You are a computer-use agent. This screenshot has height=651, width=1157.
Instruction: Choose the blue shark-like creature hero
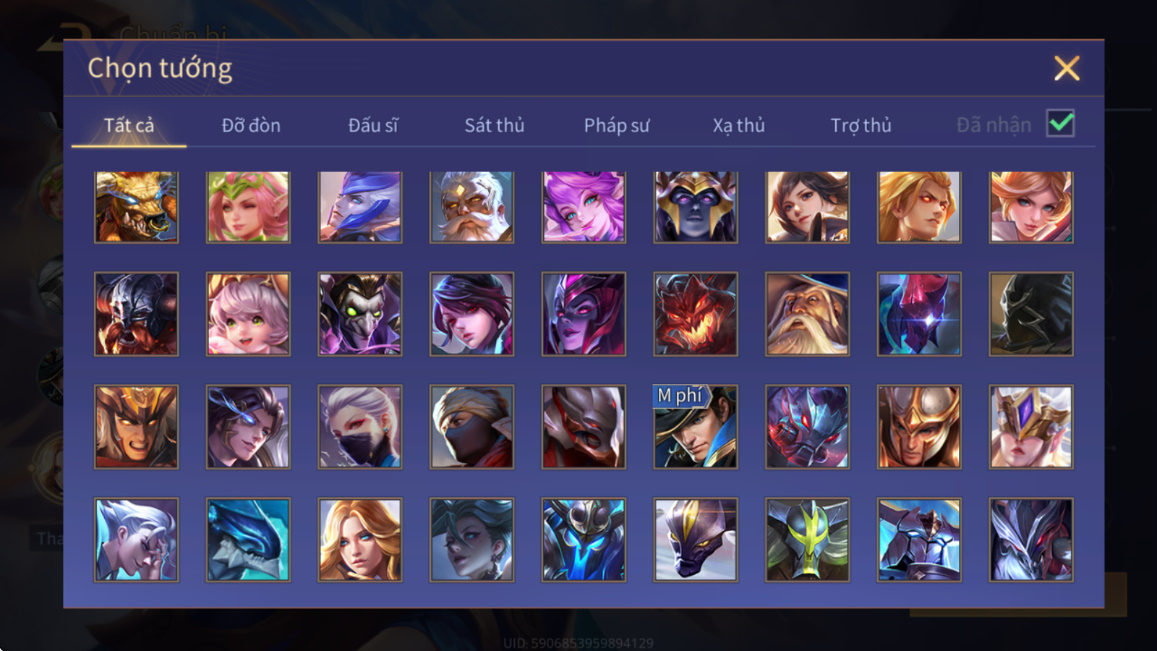pyautogui.click(x=248, y=540)
